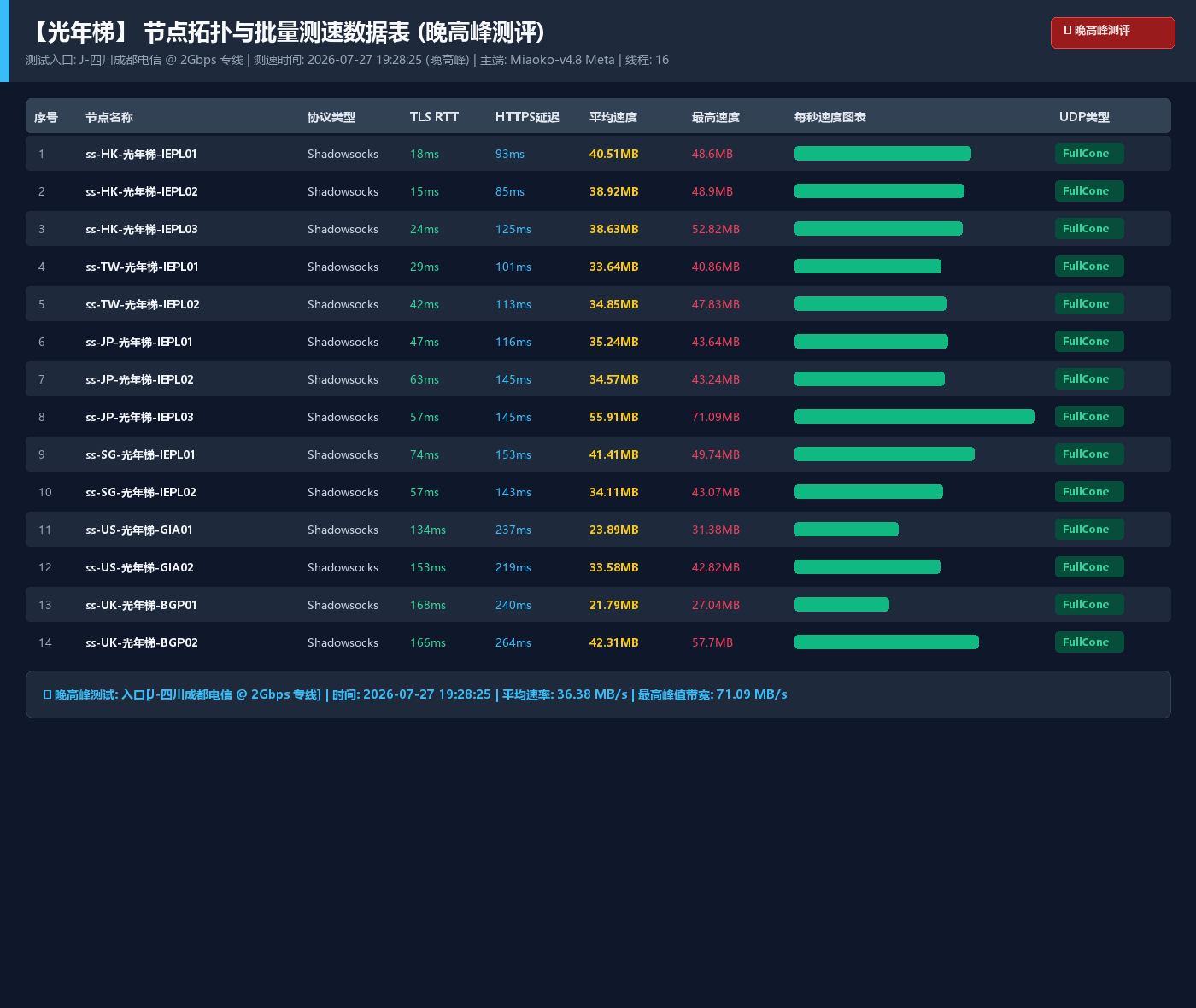Click the HTTPS延迟 column header
This screenshot has height=1008, width=1196.
527,117
